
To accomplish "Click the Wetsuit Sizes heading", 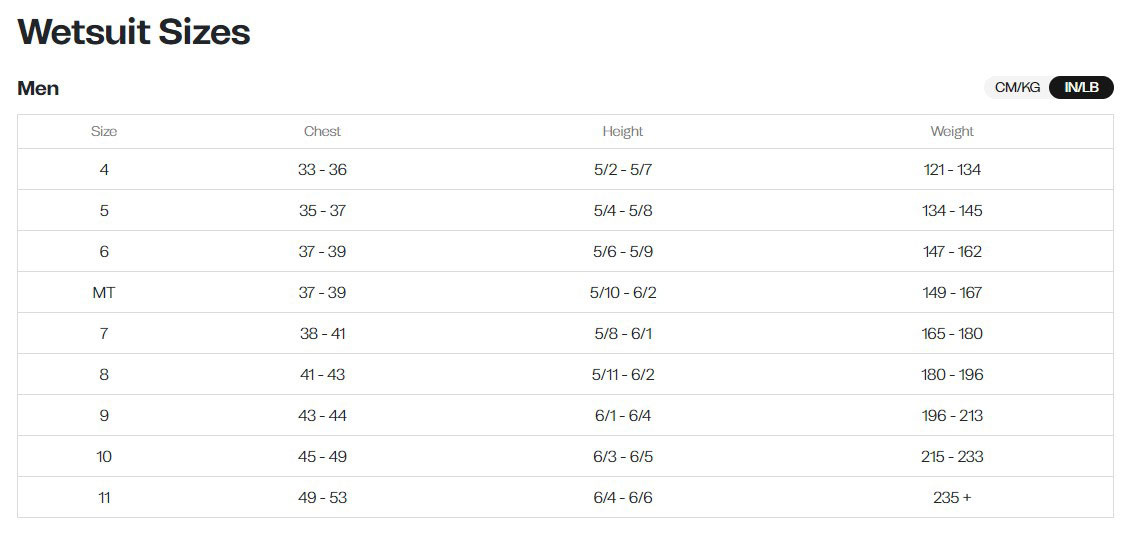I will point(134,32).
